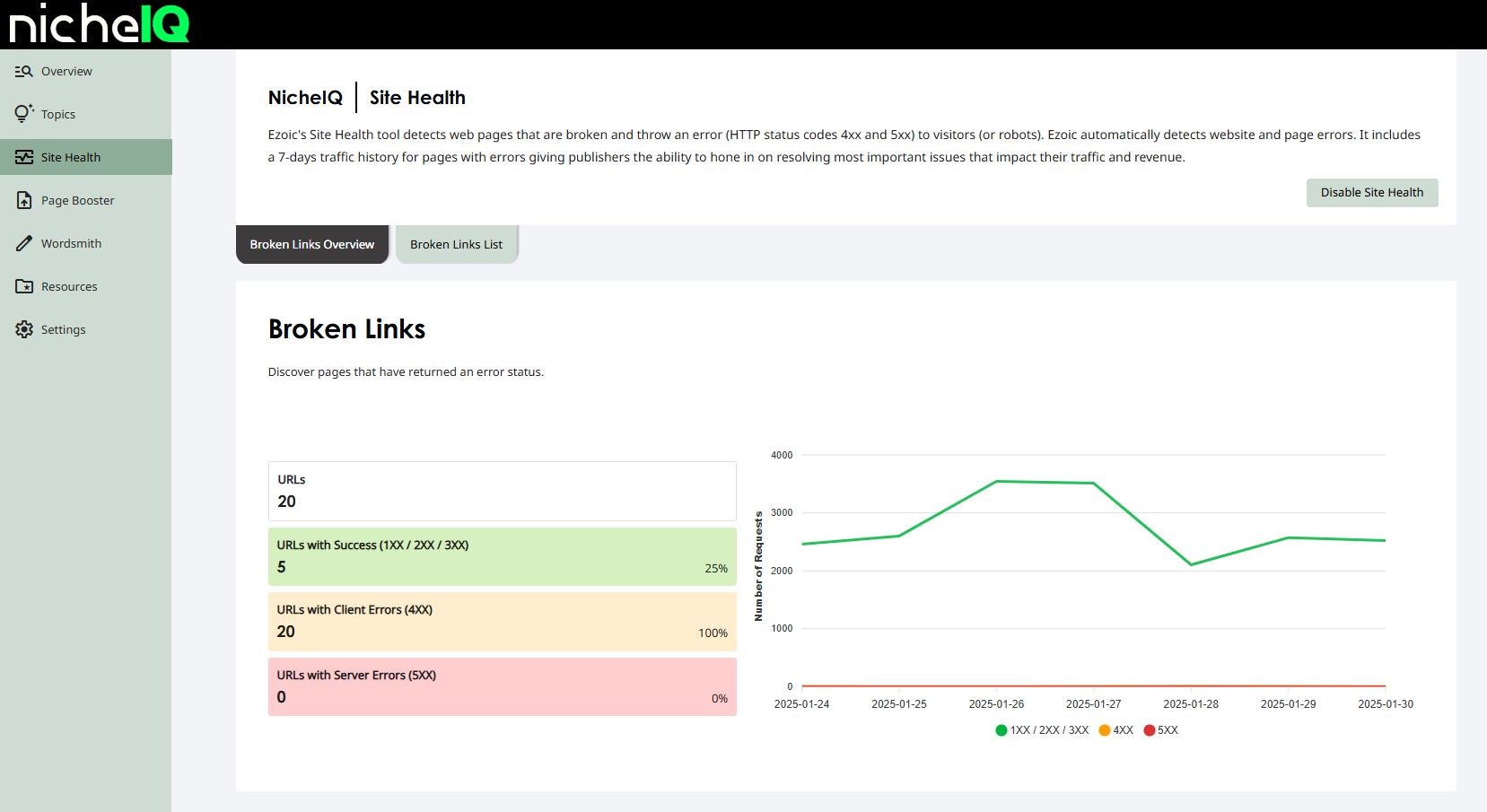Click the NicheIQ logo

coord(99,24)
